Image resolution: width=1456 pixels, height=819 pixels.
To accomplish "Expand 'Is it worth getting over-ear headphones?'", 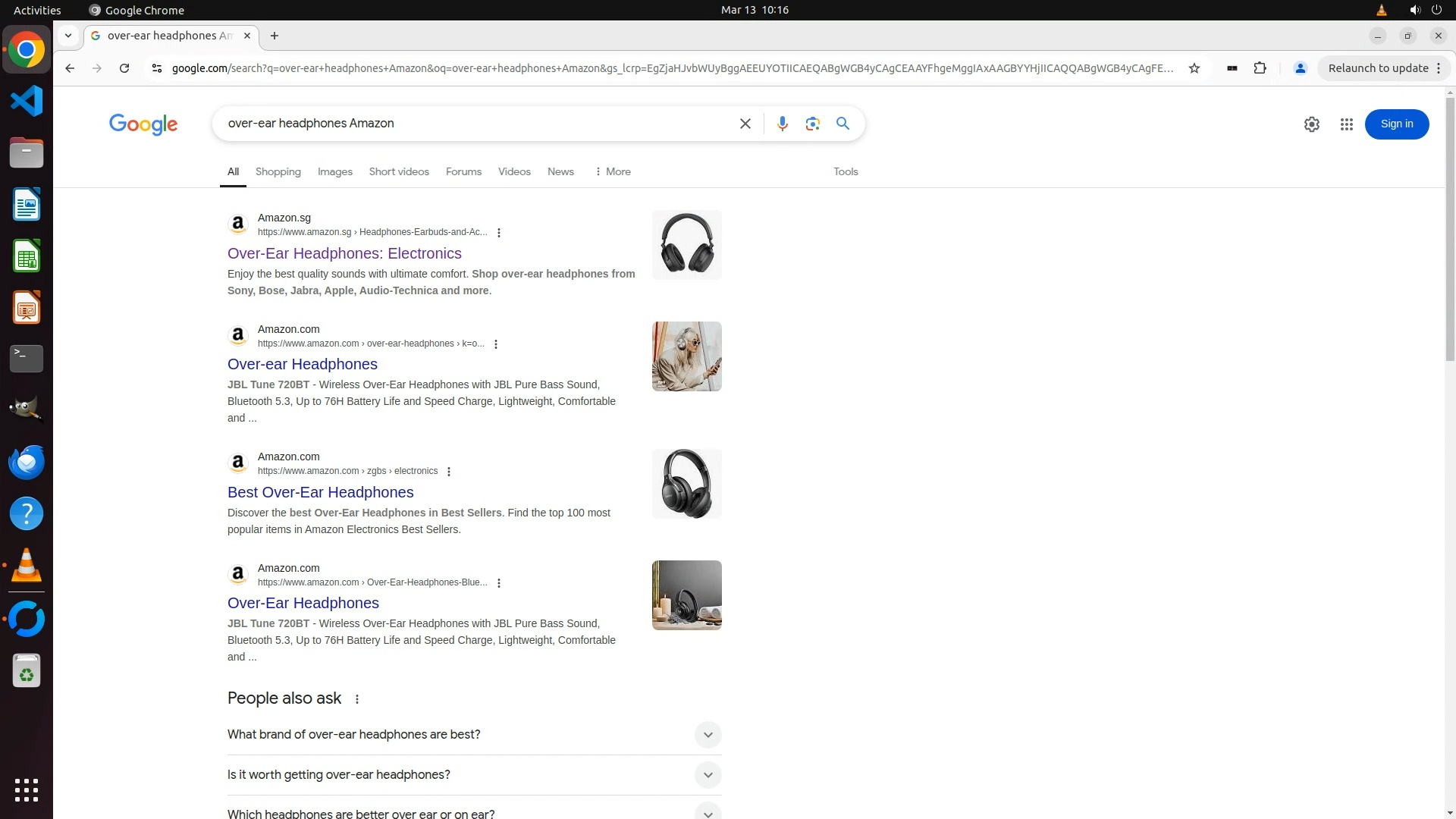I will [x=708, y=774].
